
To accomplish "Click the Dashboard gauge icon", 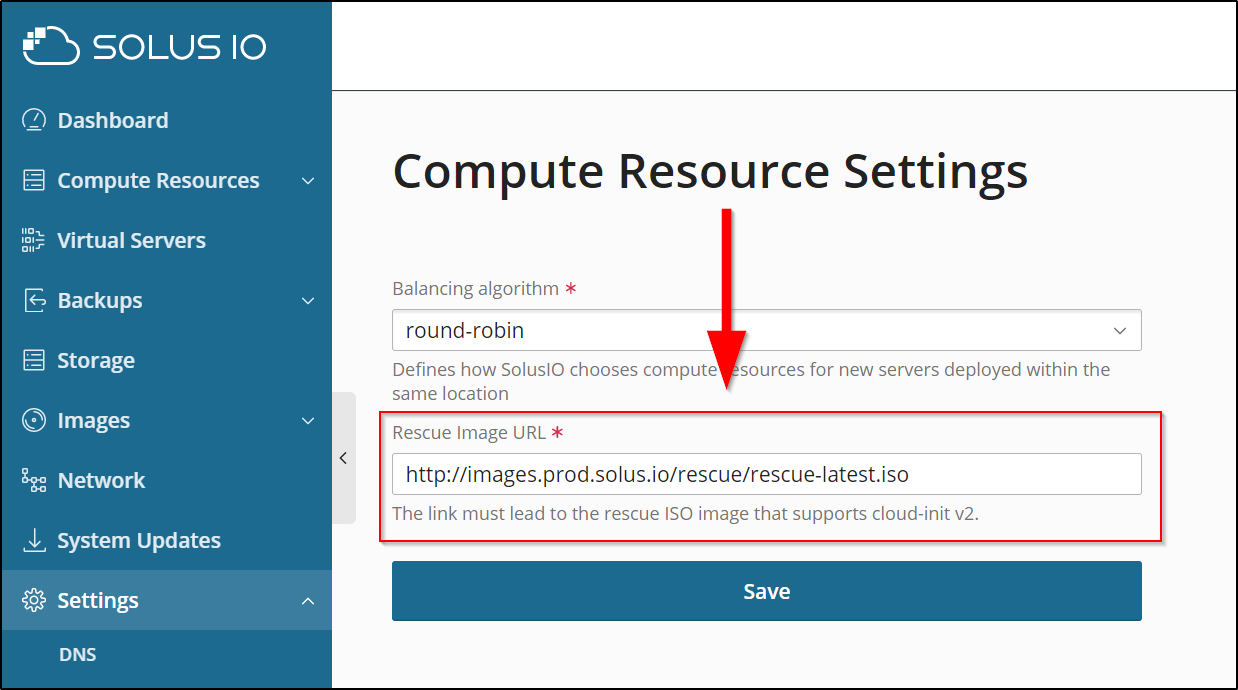I will (34, 120).
